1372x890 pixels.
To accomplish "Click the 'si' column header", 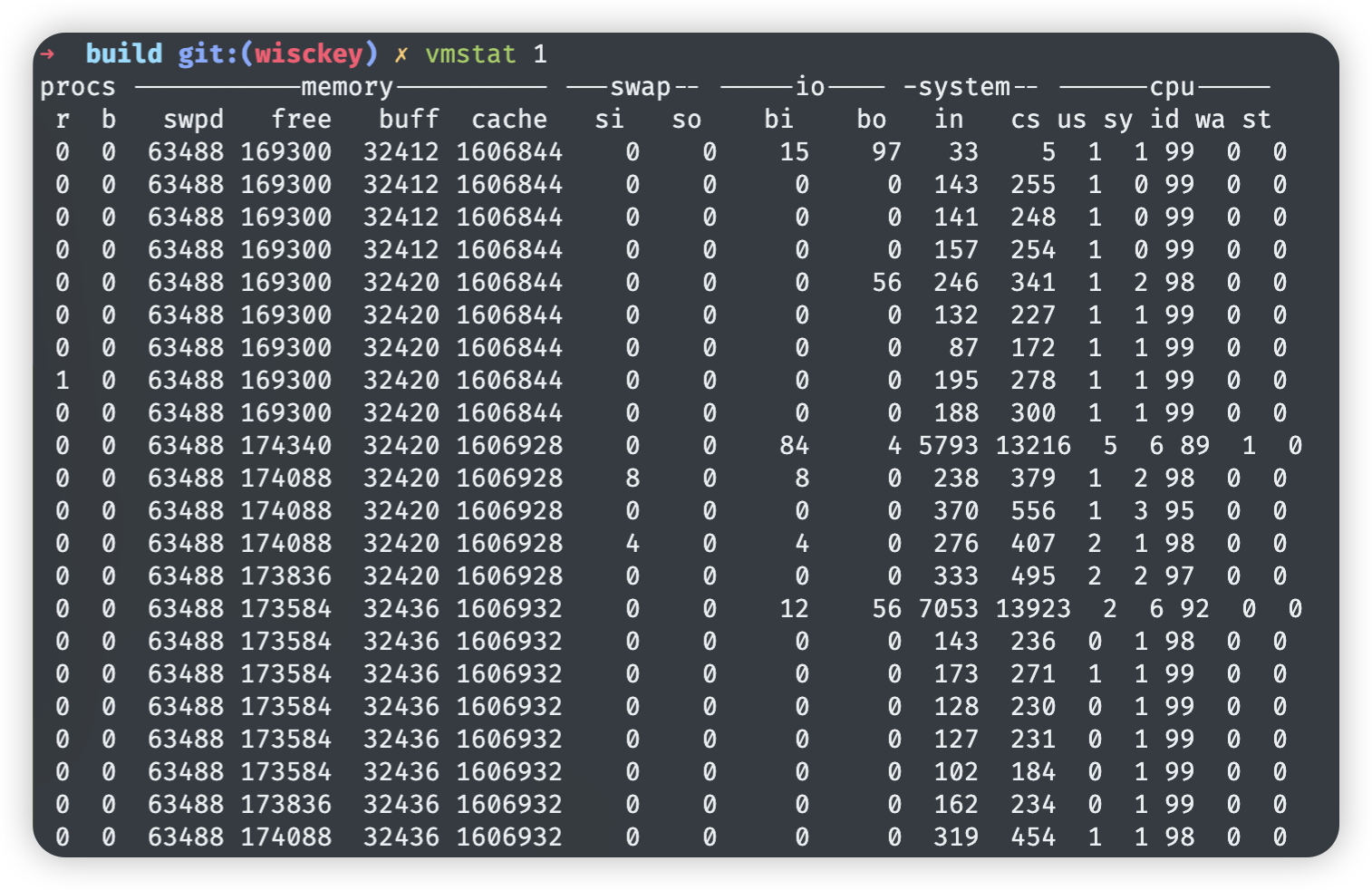I will pos(609,119).
